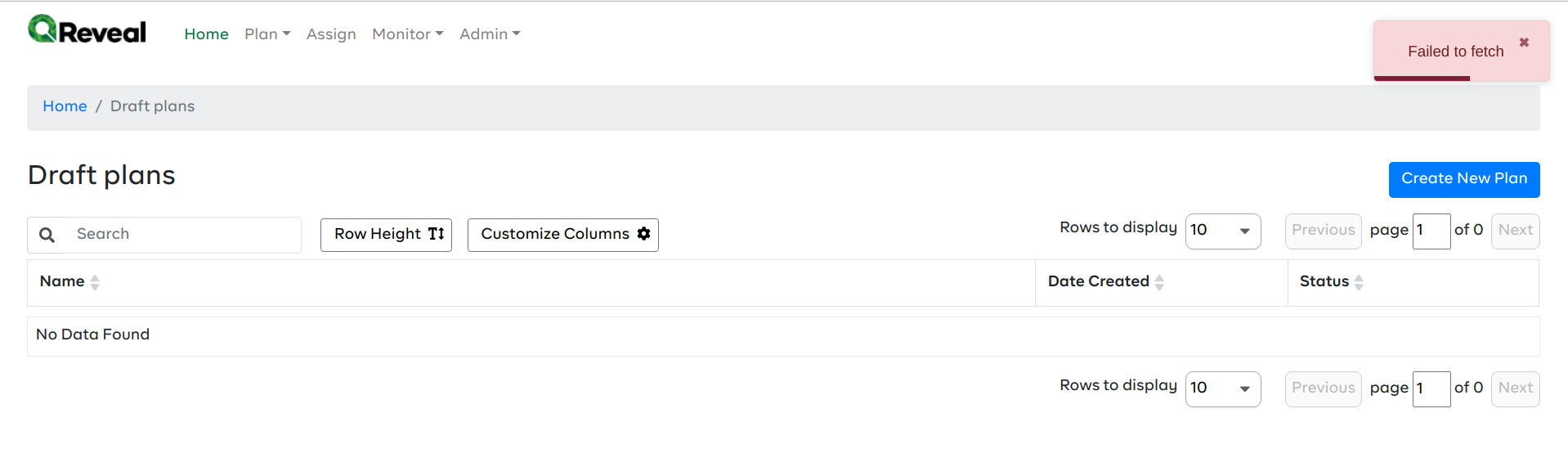Expand the Admin dropdown menu
The width and height of the screenshot is (1568, 476).
point(490,34)
